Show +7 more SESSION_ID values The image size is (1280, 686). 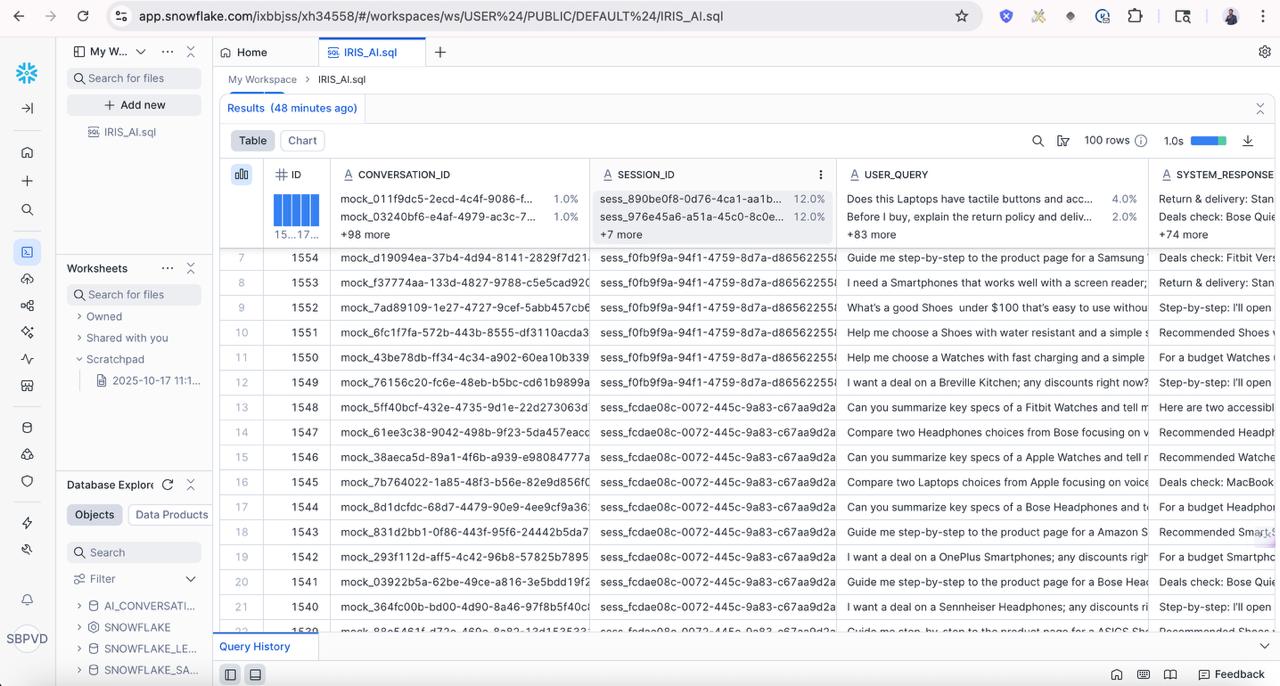621,235
